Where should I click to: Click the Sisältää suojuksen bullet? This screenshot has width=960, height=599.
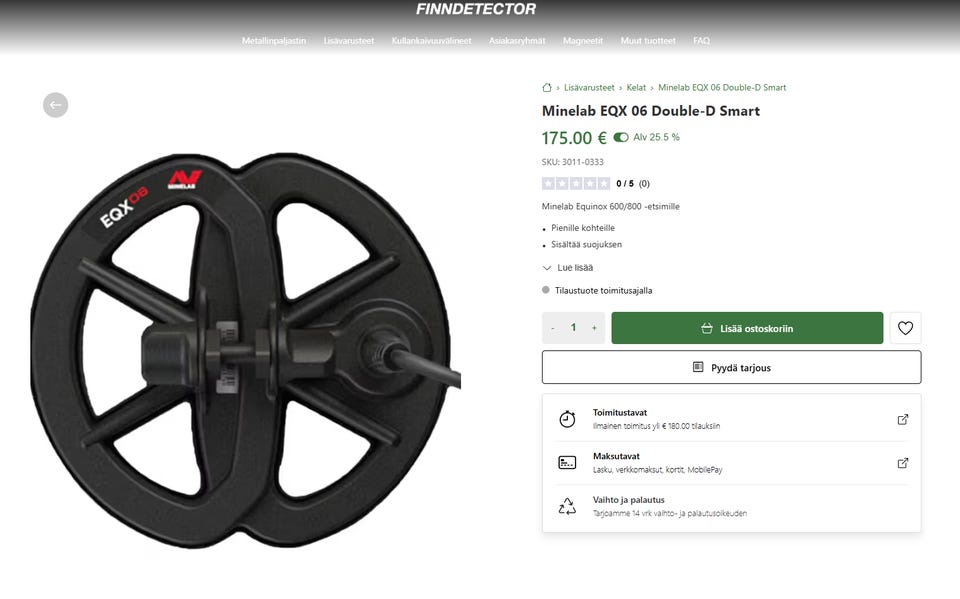(586, 244)
